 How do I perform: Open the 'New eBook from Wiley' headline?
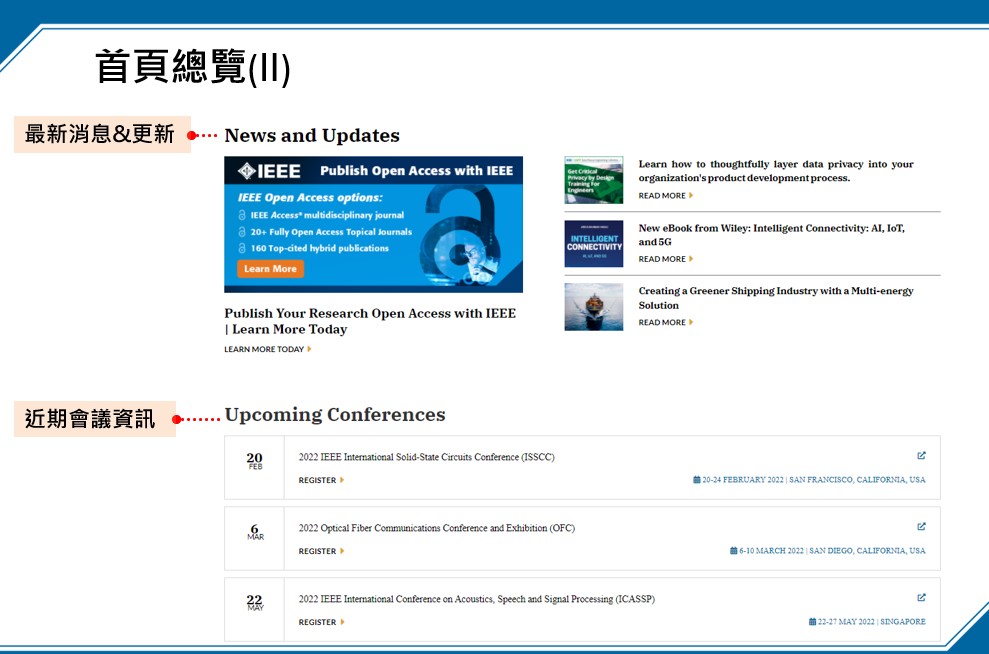[771, 235]
